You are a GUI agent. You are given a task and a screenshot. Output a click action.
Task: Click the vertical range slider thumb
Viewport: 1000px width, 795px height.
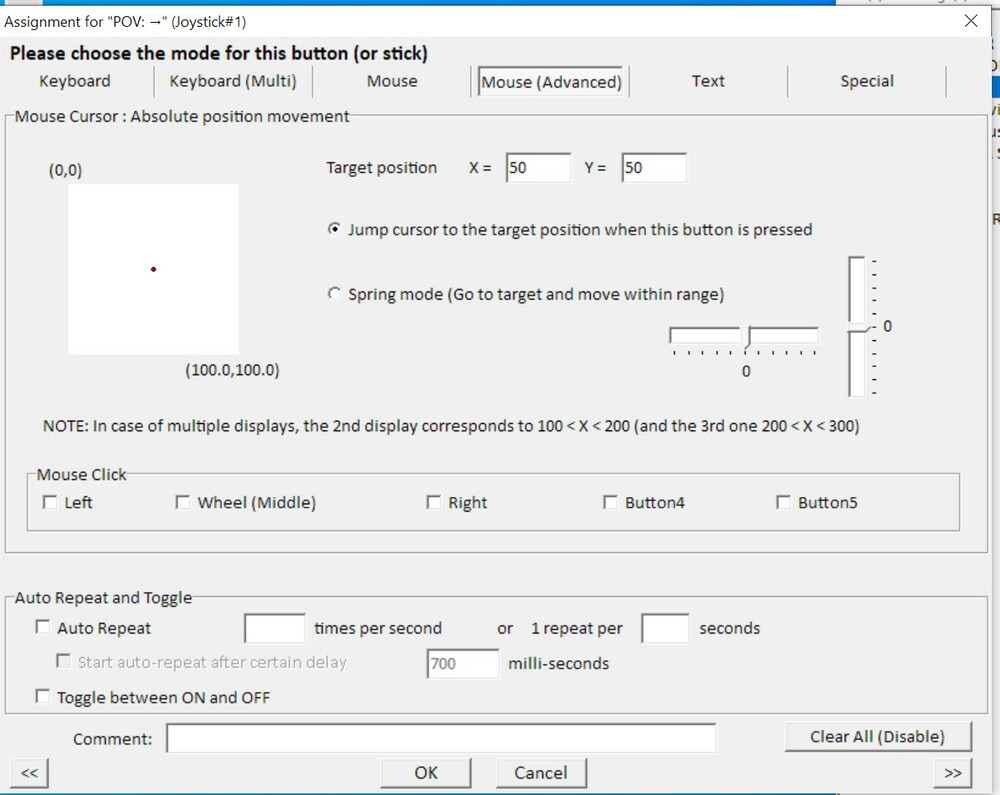[858, 327]
